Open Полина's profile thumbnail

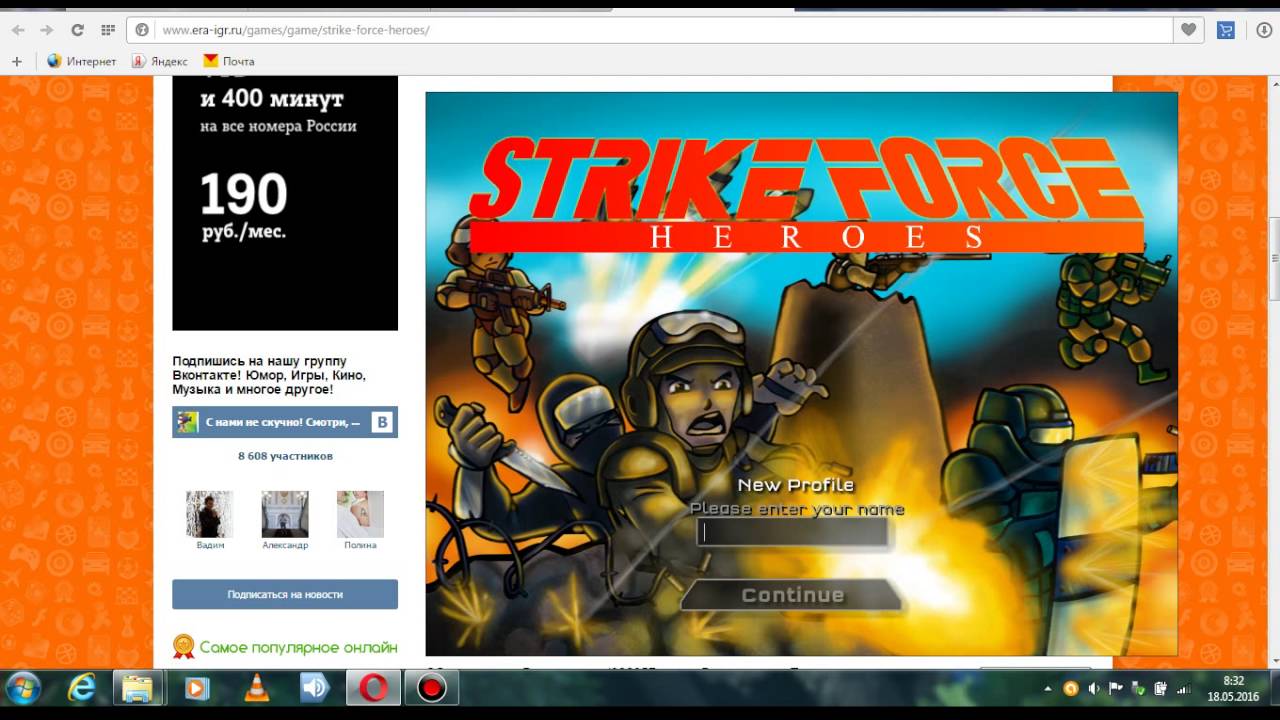click(360, 514)
